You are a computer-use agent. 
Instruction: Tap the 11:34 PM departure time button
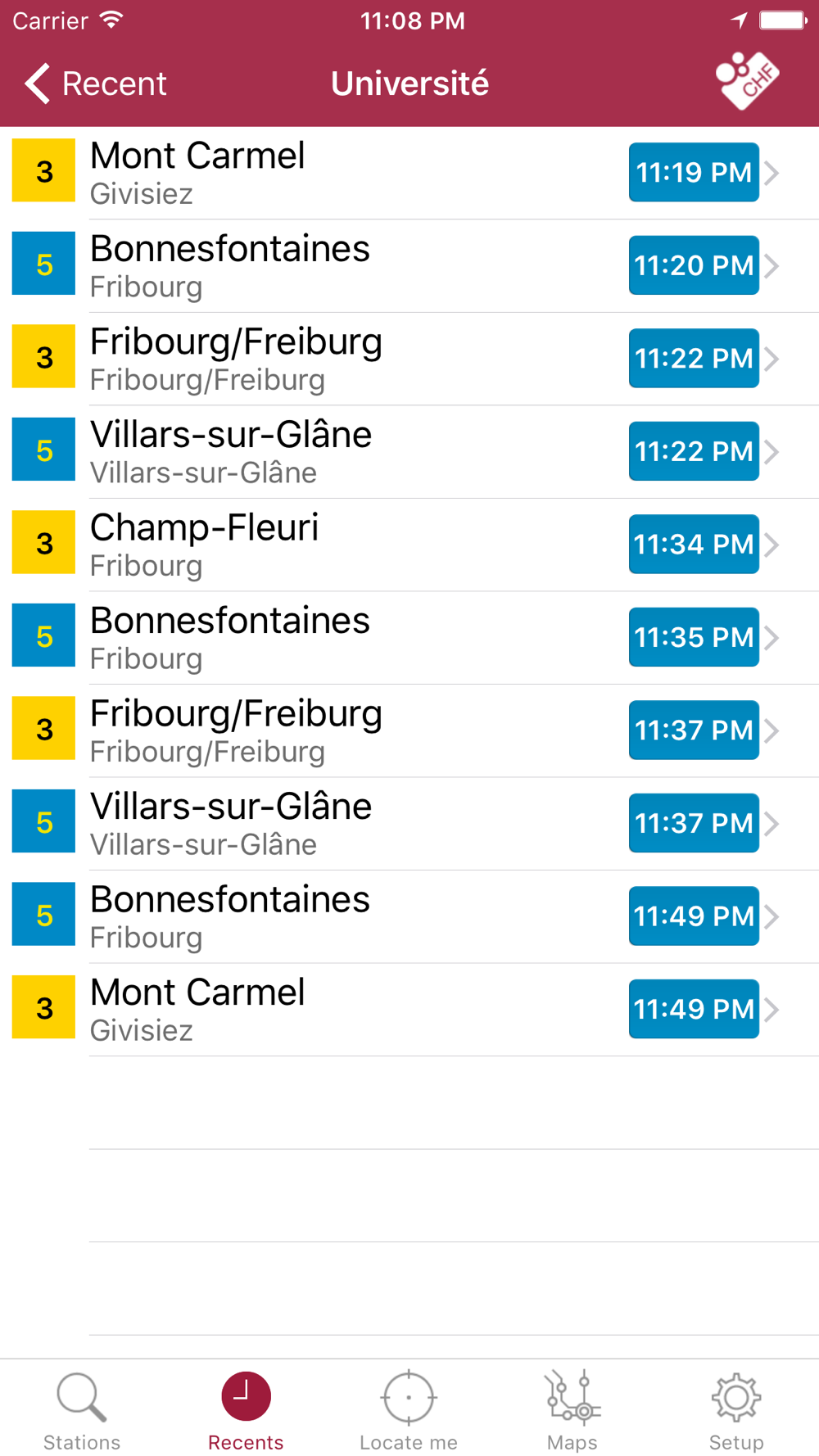(694, 544)
